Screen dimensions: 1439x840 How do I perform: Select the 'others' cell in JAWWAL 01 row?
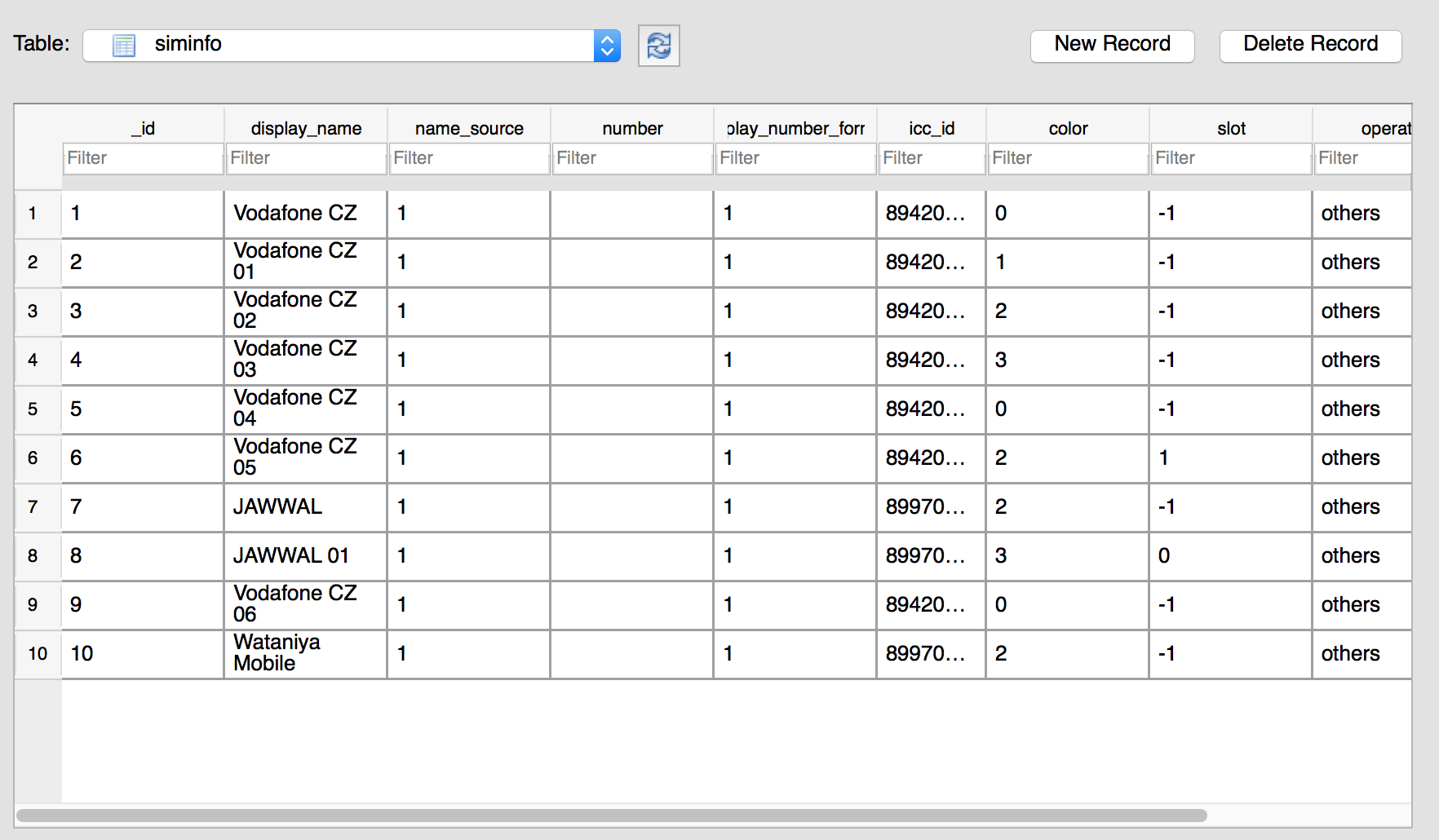pyautogui.click(x=1362, y=556)
